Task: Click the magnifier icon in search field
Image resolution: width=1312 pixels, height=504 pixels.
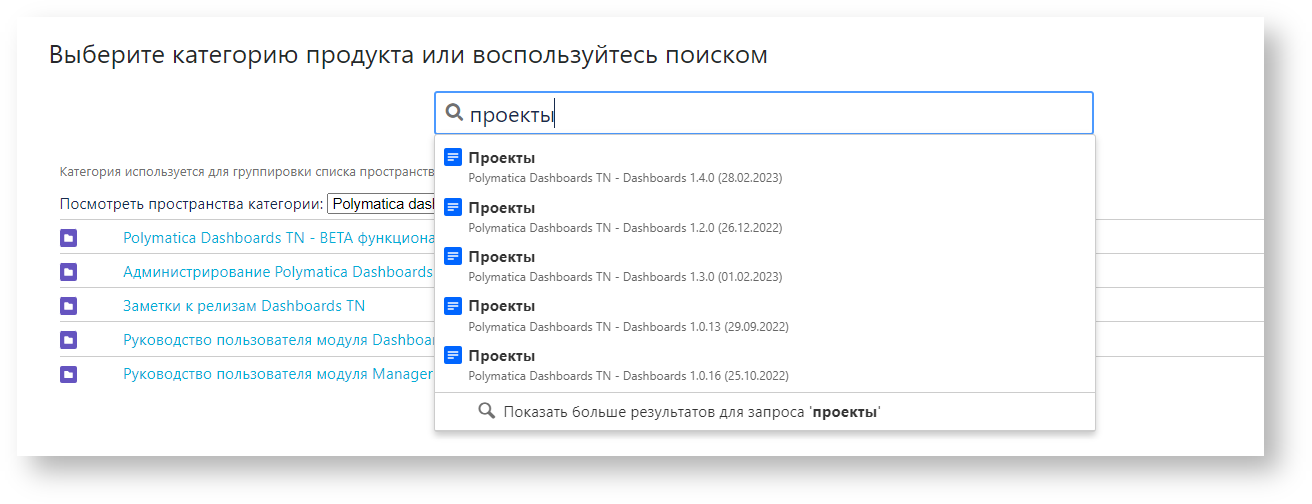Action: (x=454, y=113)
